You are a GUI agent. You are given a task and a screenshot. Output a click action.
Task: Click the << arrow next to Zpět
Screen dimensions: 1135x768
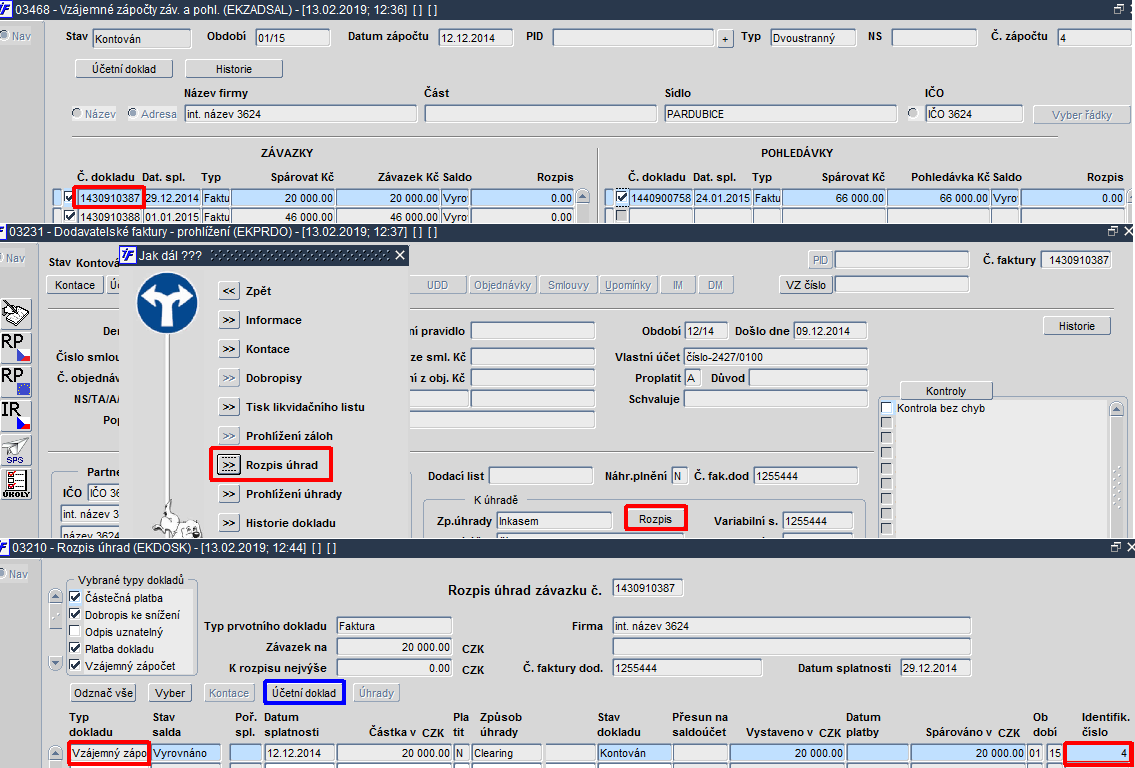tap(229, 291)
